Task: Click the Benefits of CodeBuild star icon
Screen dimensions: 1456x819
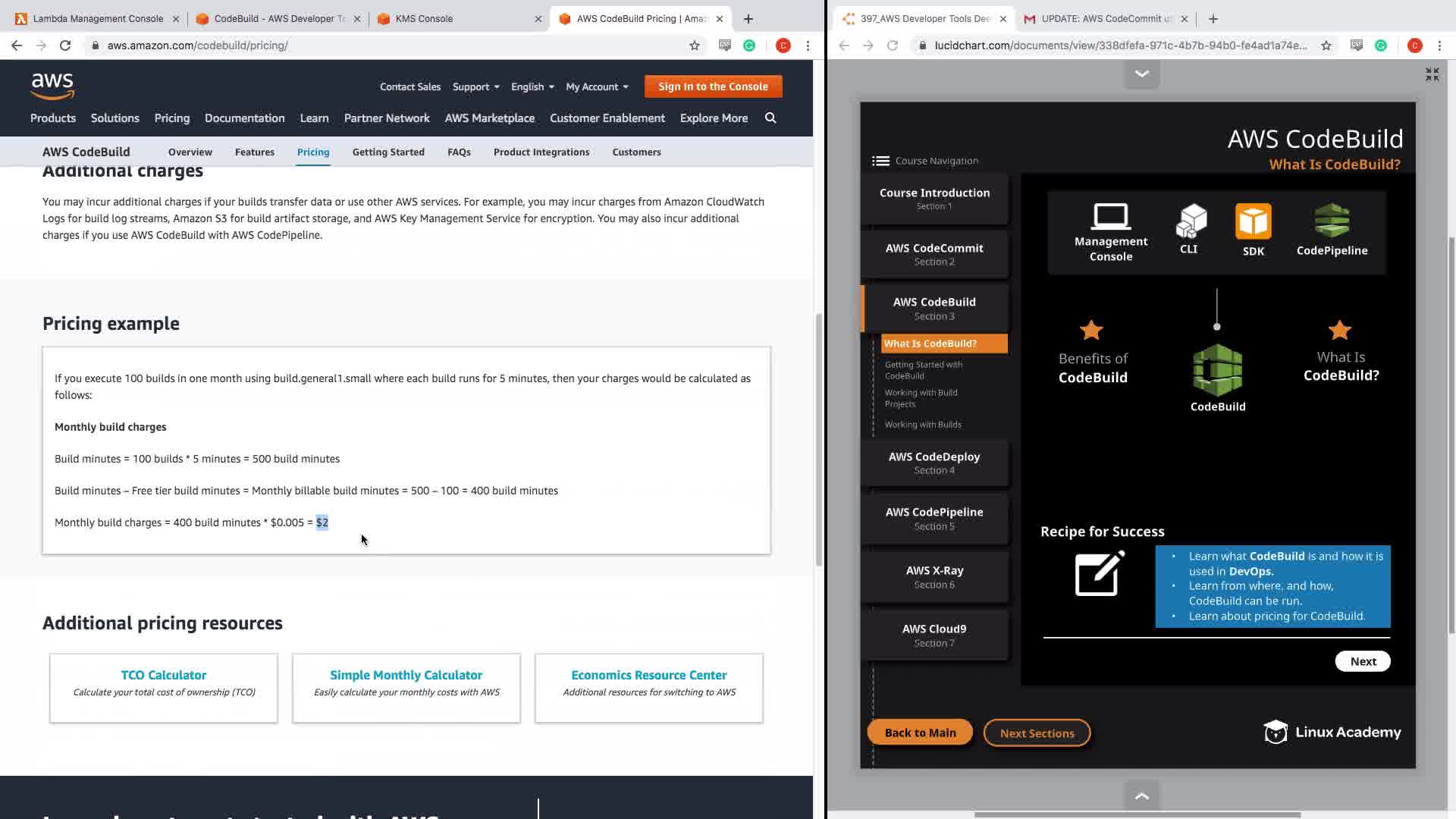Action: 1091,331
